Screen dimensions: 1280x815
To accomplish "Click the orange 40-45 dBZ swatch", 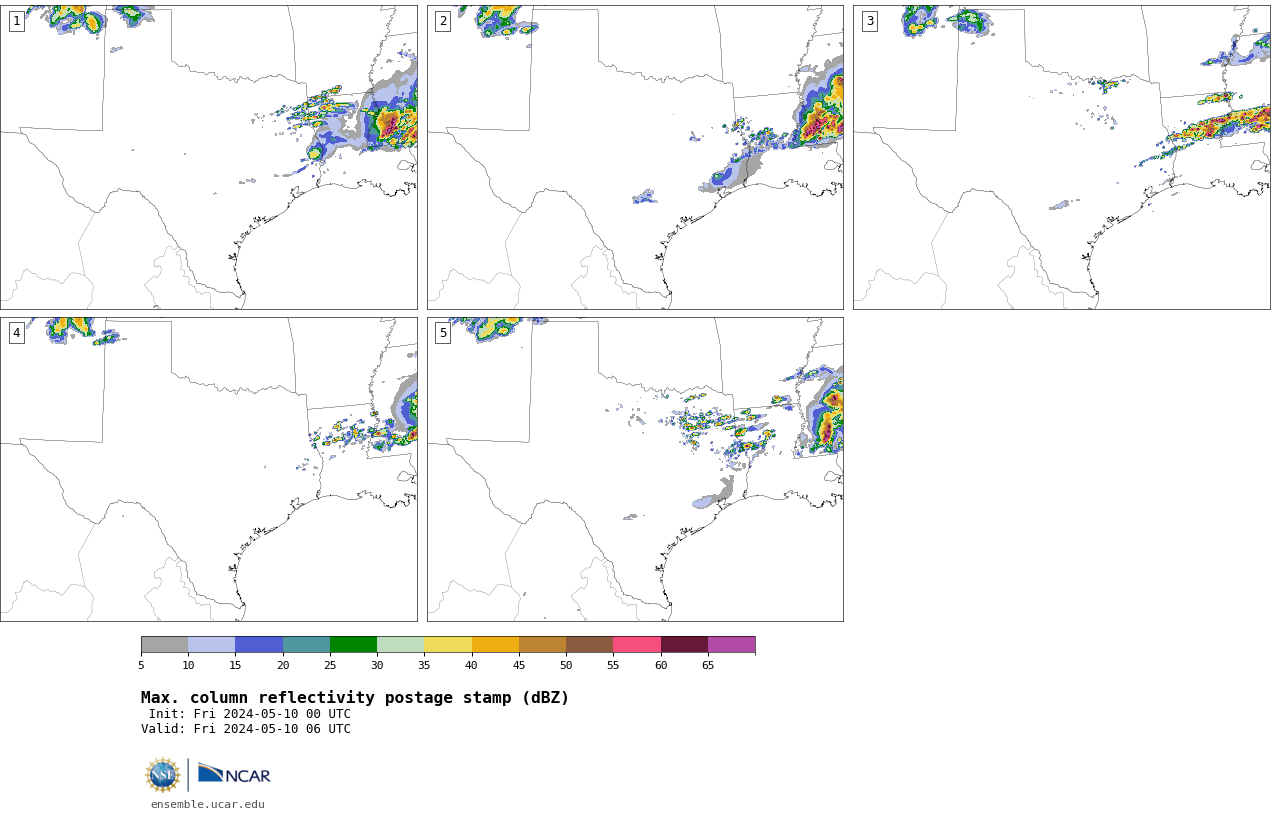I will tap(495, 644).
